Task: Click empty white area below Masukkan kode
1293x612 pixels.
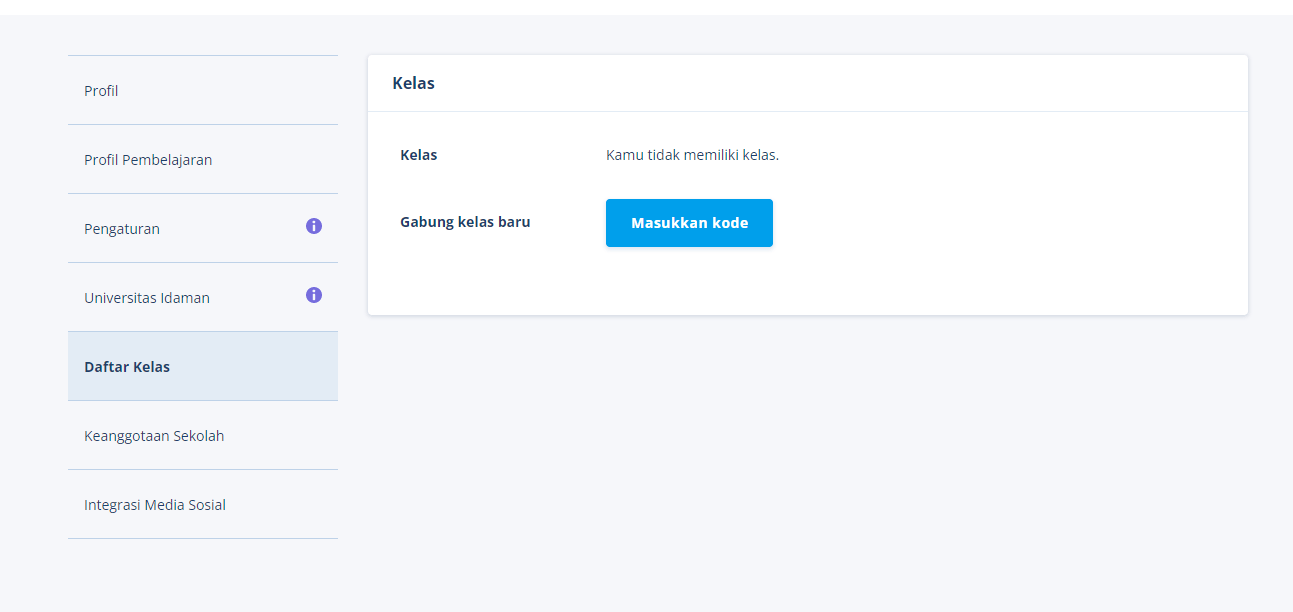Action: tap(689, 282)
